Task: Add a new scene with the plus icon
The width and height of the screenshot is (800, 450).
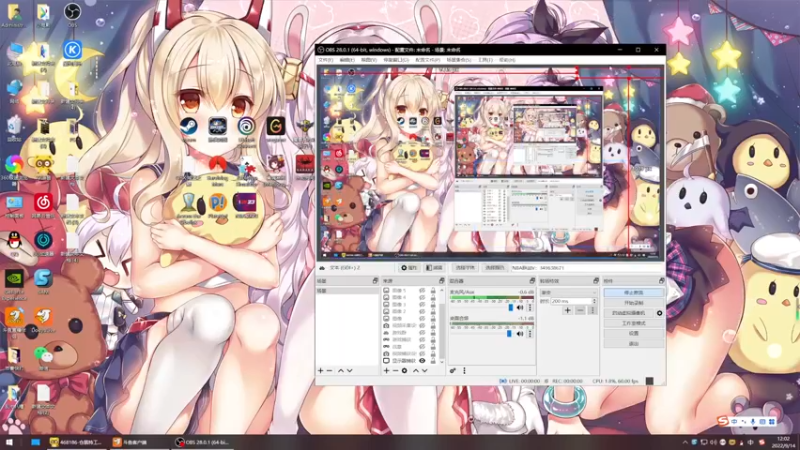Action: pos(320,370)
